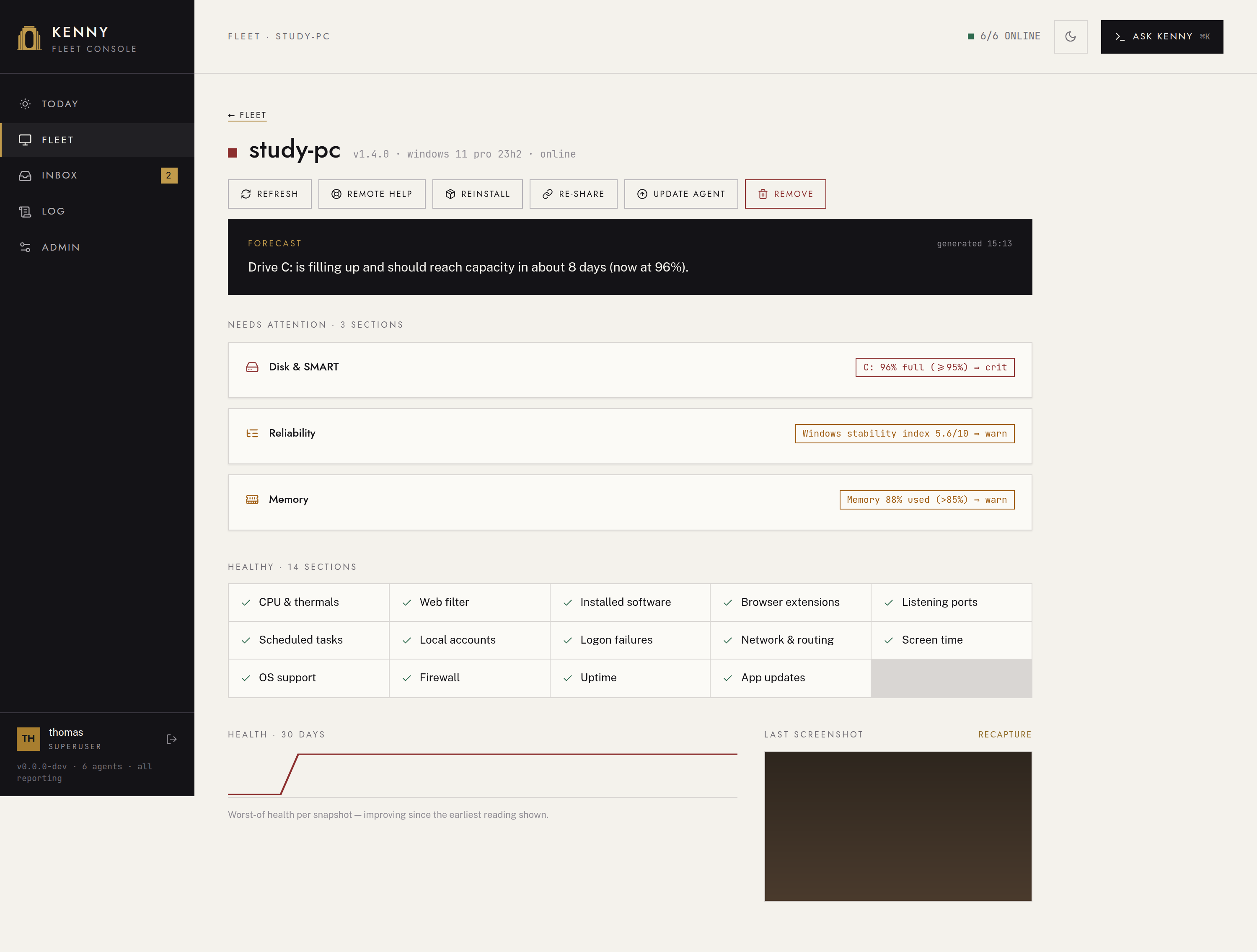Screen dimensions: 1257x952
Task: Open the Admin sidebar item
Action: pyautogui.click(x=97, y=247)
